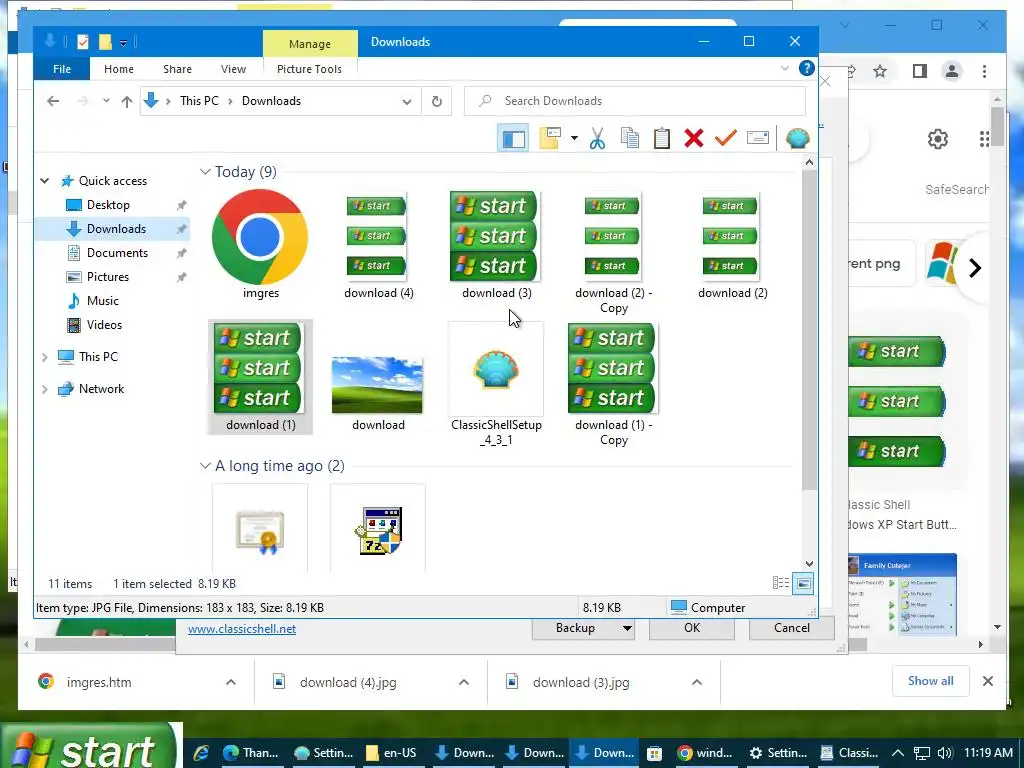Image resolution: width=1024 pixels, height=768 pixels.
Task: Open Google settings gear icon in Chrome
Action: click(x=938, y=139)
